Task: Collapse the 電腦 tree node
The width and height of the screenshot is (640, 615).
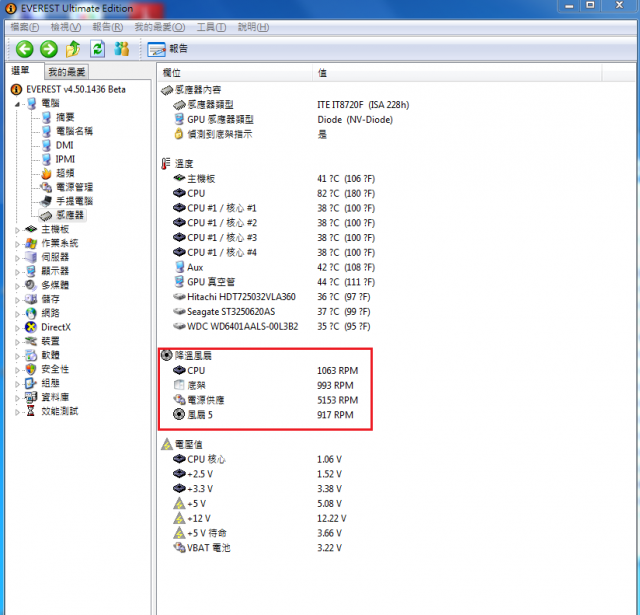Action: [17, 104]
